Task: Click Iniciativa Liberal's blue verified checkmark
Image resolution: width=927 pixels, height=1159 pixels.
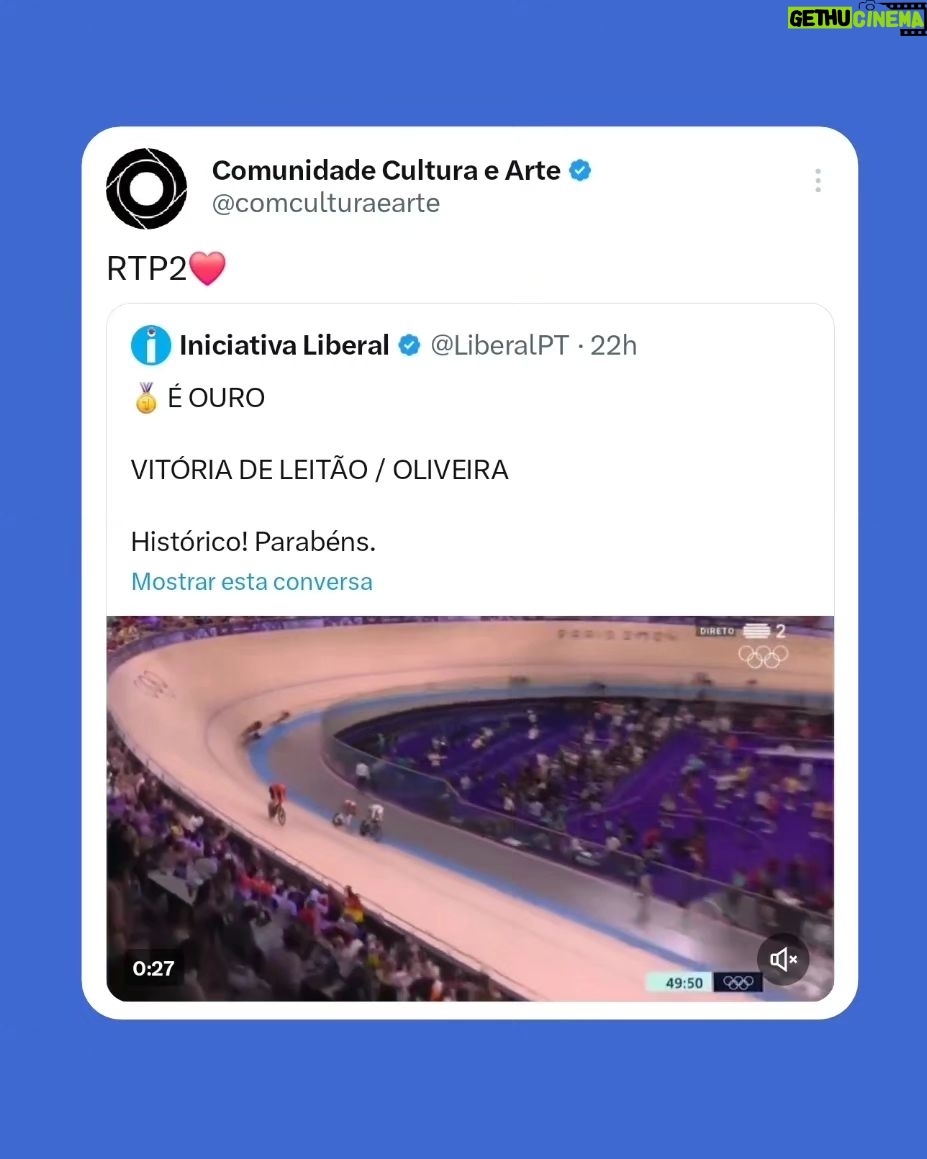Action: point(410,345)
